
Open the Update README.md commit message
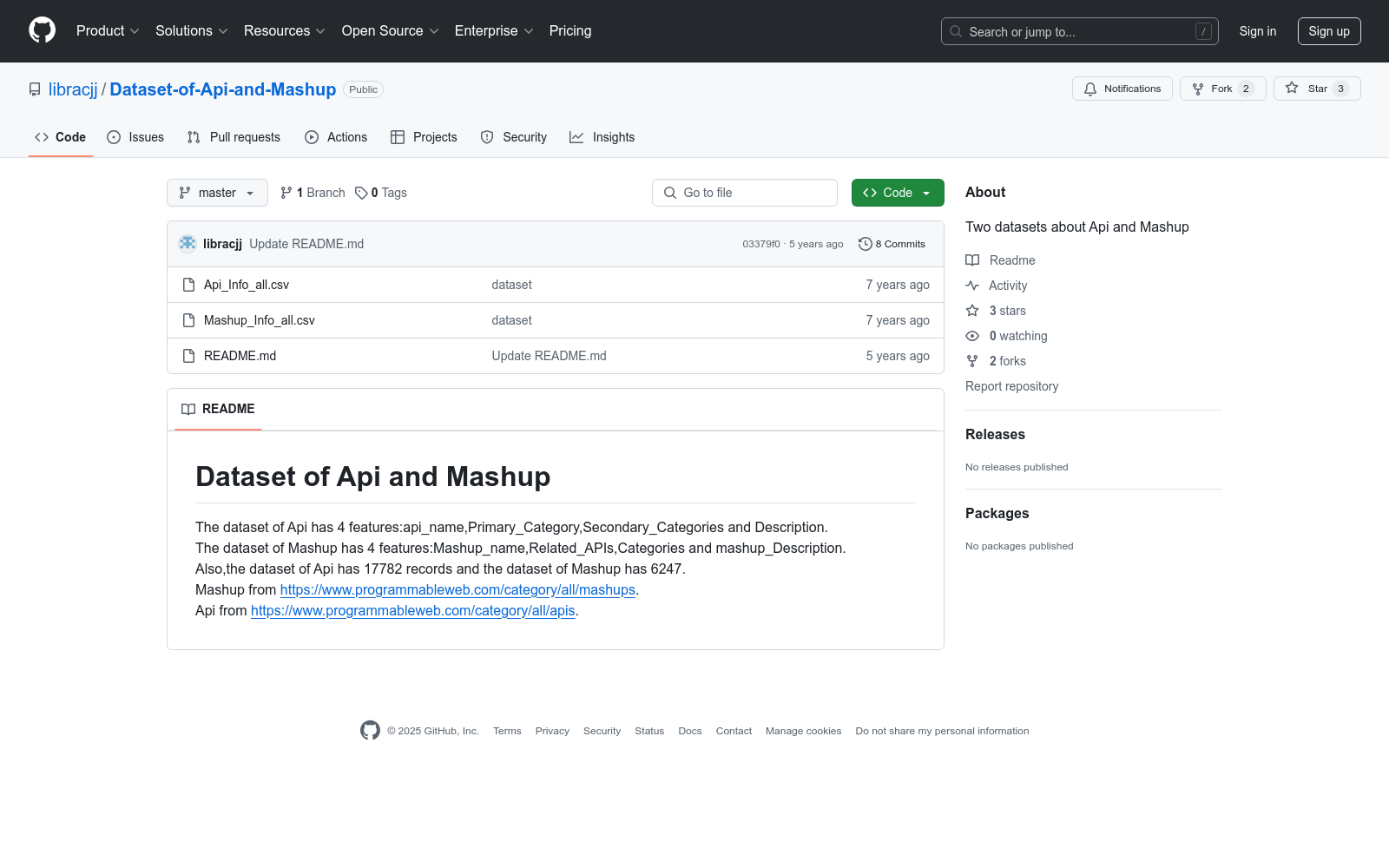tap(306, 244)
